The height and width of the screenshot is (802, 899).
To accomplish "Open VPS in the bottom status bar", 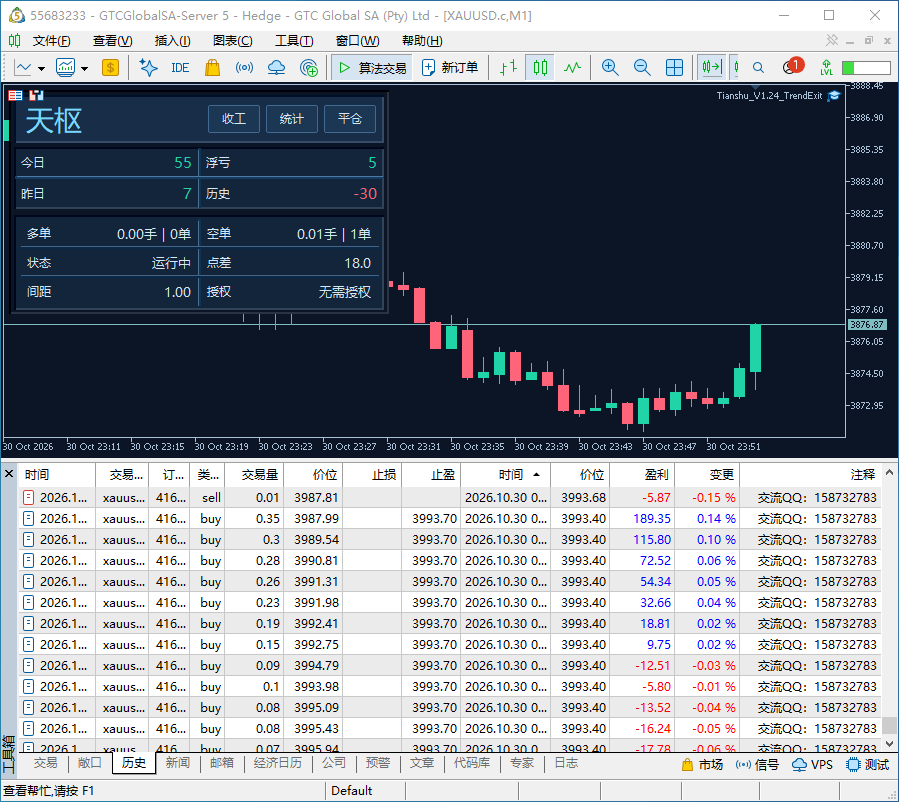I will click(x=812, y=765).
